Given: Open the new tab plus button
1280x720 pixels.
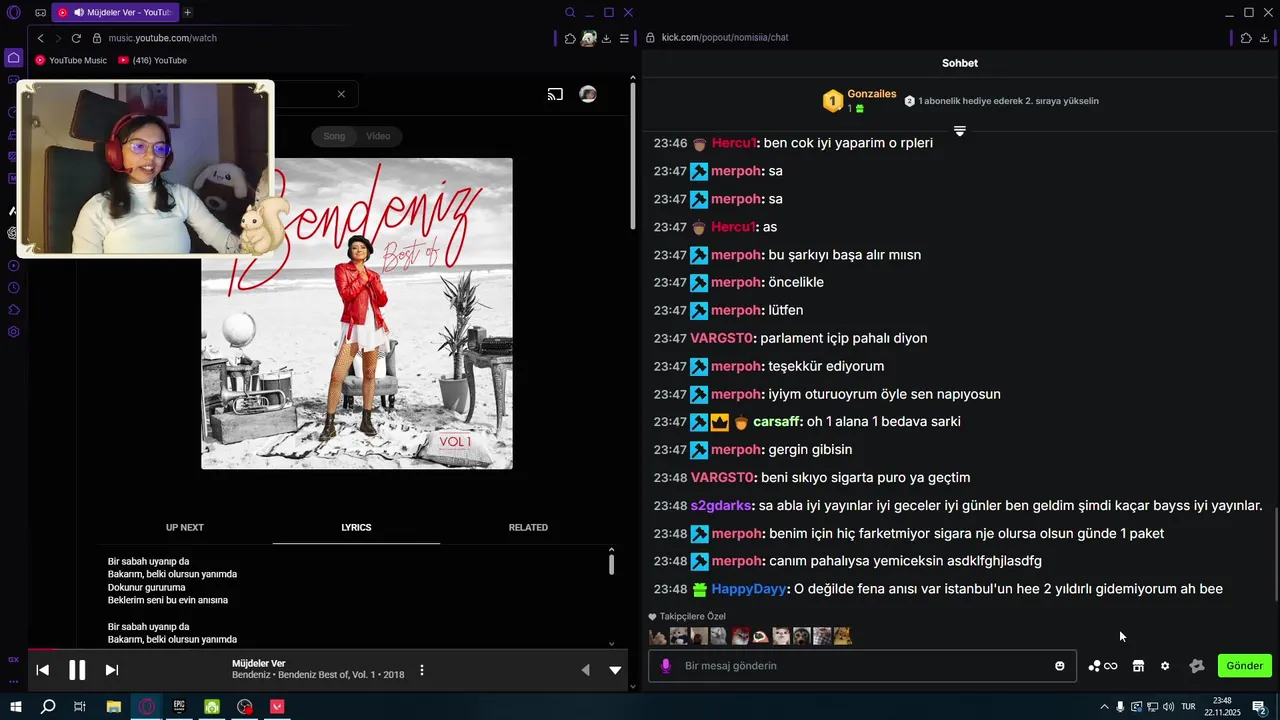Looking at the screenshot, I should click(x=187, y=12).
